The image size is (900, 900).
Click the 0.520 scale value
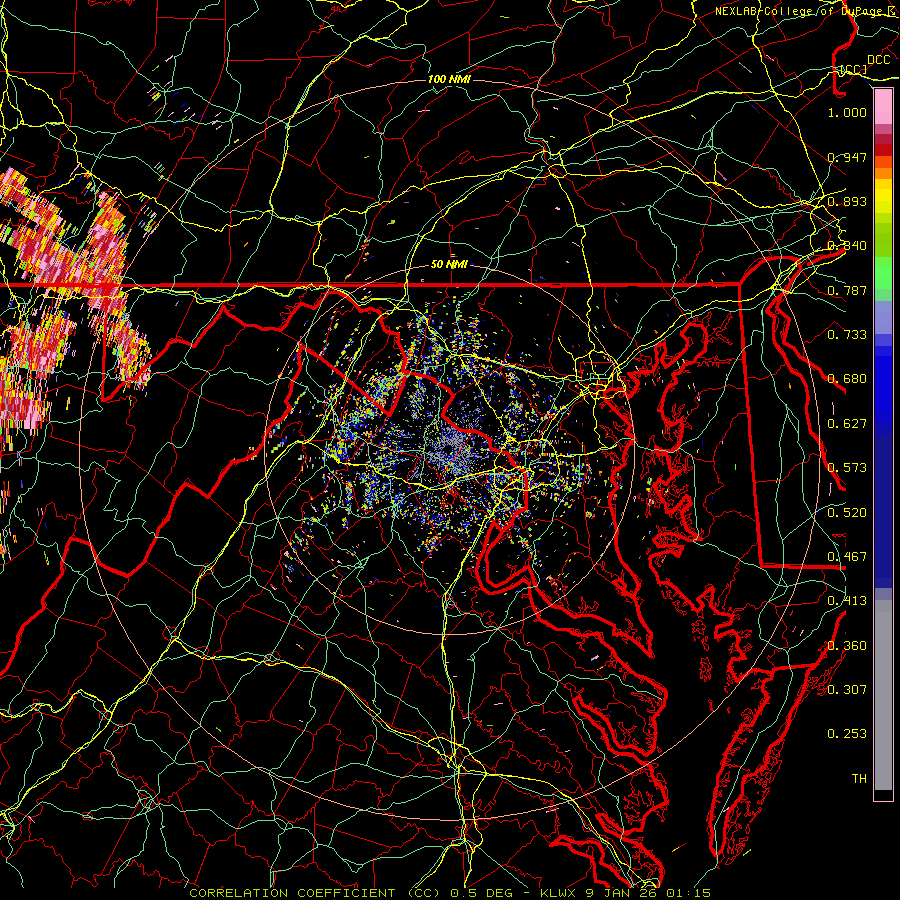coord(847,513)
